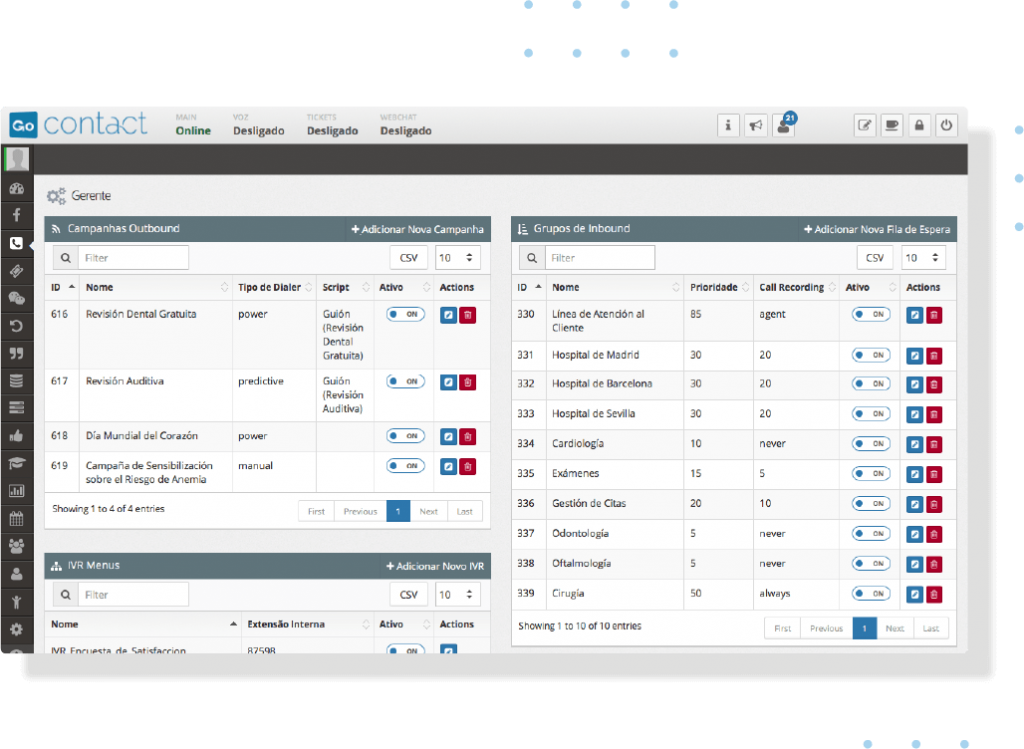Export campaigns with CSV button
The image size is (1024, 749).
pos(409,258)
